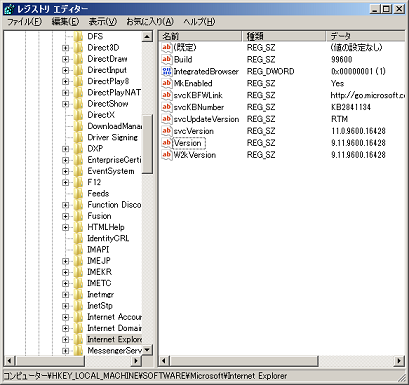
Task: Expand the InetStp key
Action: (x=66, y=306)
